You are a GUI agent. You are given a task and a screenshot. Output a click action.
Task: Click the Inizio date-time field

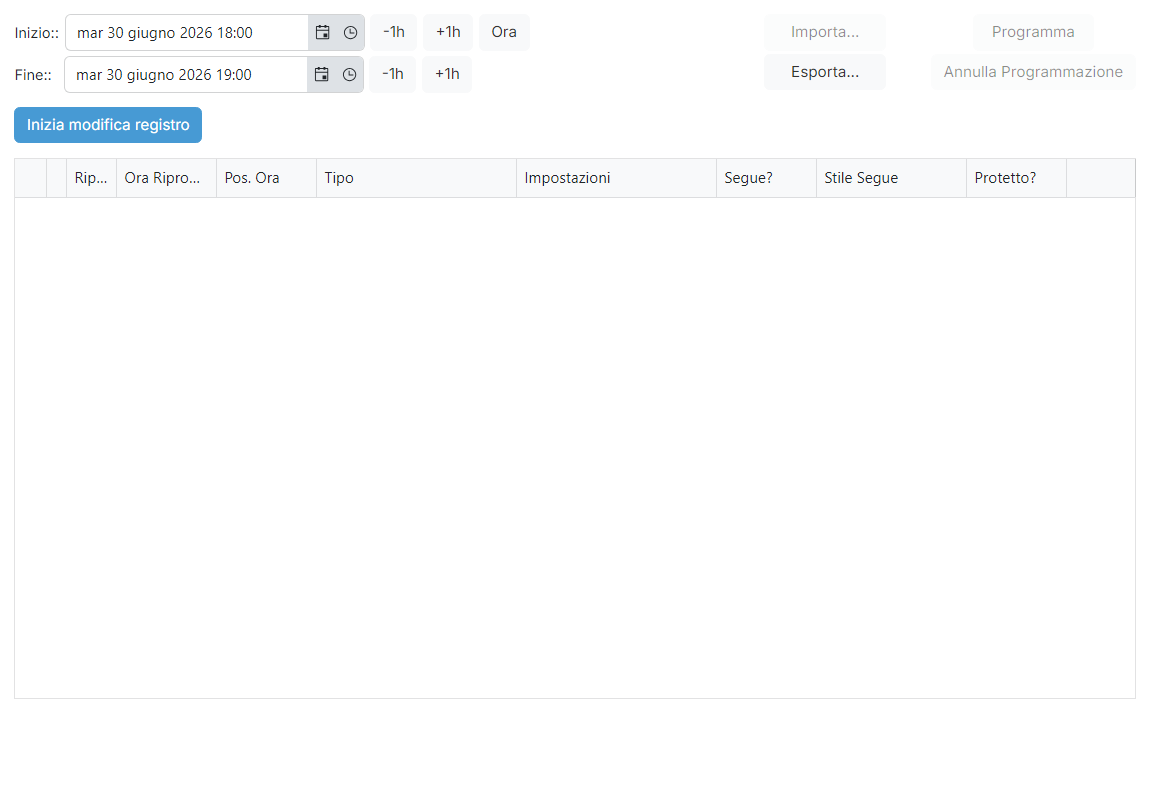(187, 32)
